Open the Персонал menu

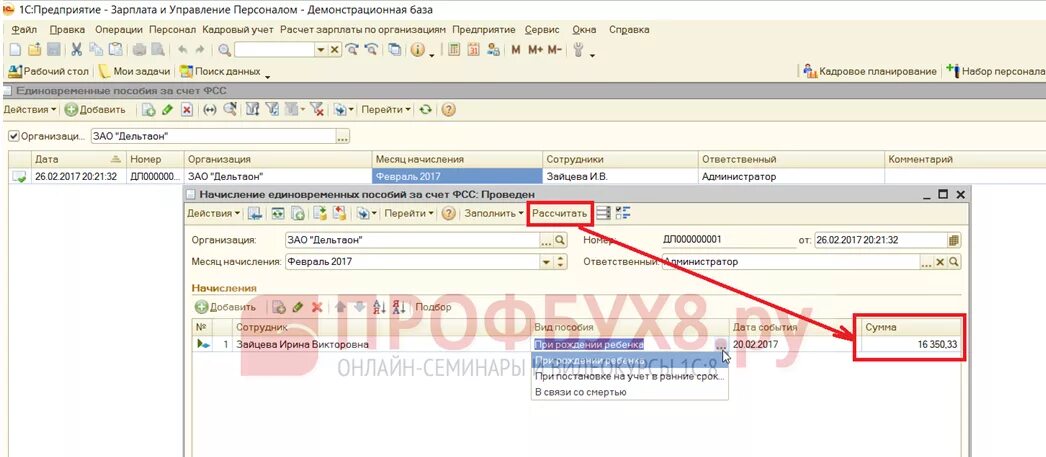coord(172,30)
